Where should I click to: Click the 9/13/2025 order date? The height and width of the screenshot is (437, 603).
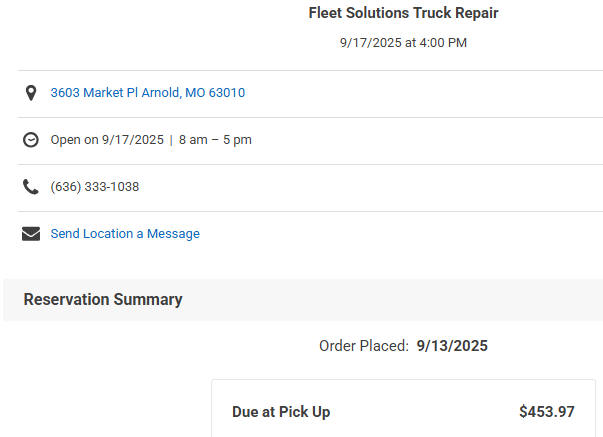tap(452, 346)
